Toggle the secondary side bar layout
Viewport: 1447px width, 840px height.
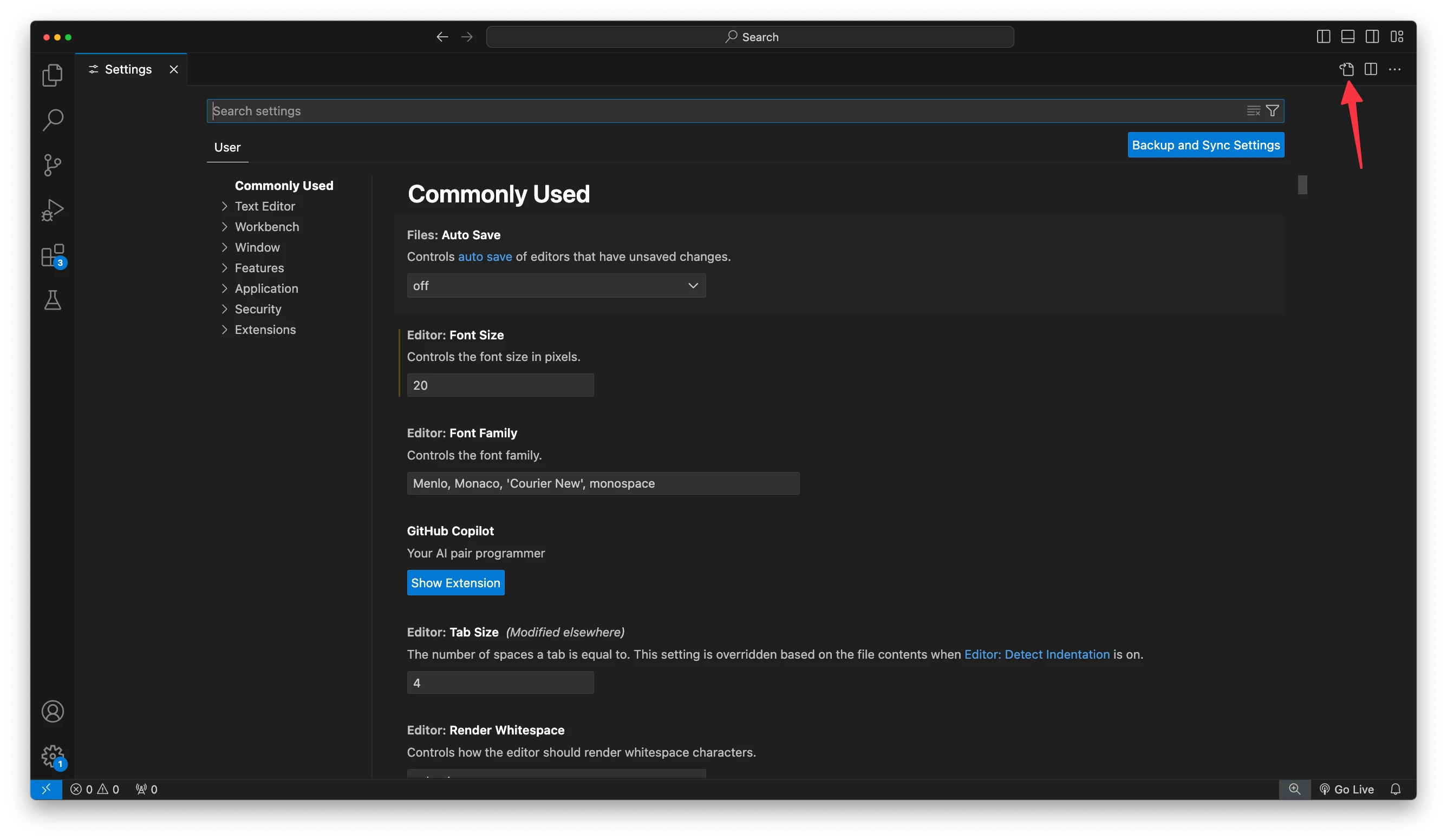pyautogui.click(x=1372, y=37)
